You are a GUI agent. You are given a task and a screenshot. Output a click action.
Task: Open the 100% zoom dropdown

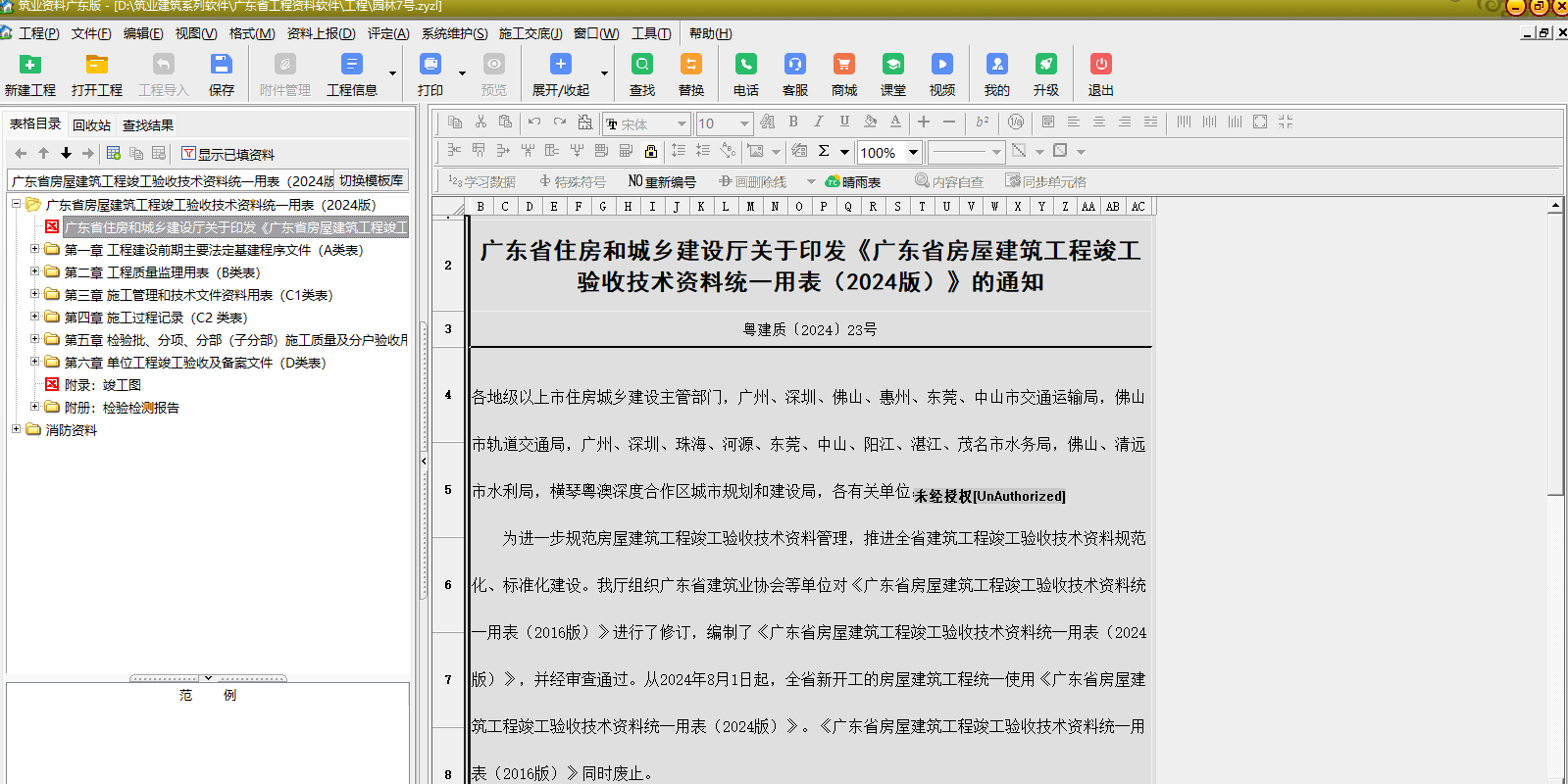tap(913, 152)
